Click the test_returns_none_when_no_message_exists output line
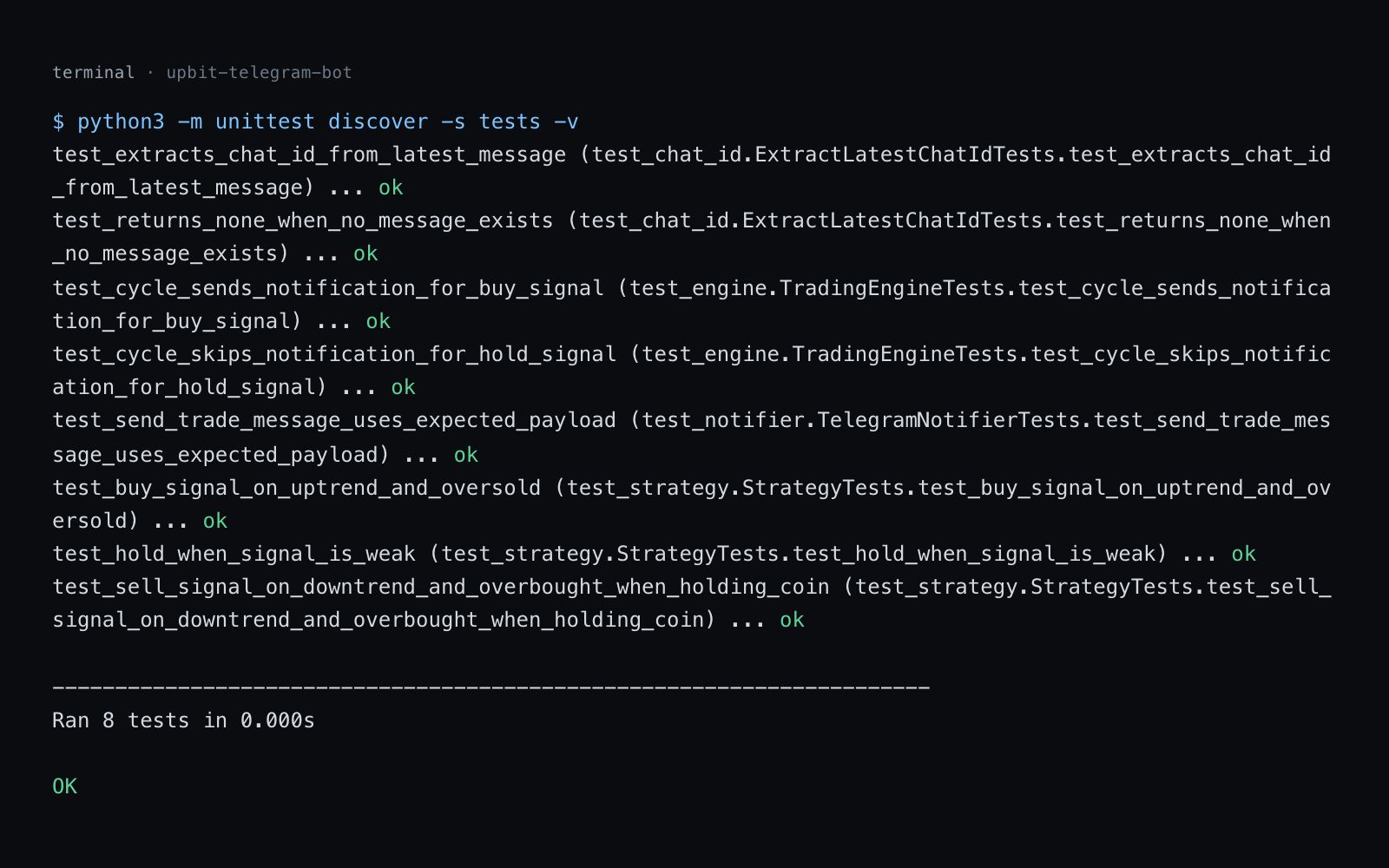The image size is (1389, 868). [692, 237]
